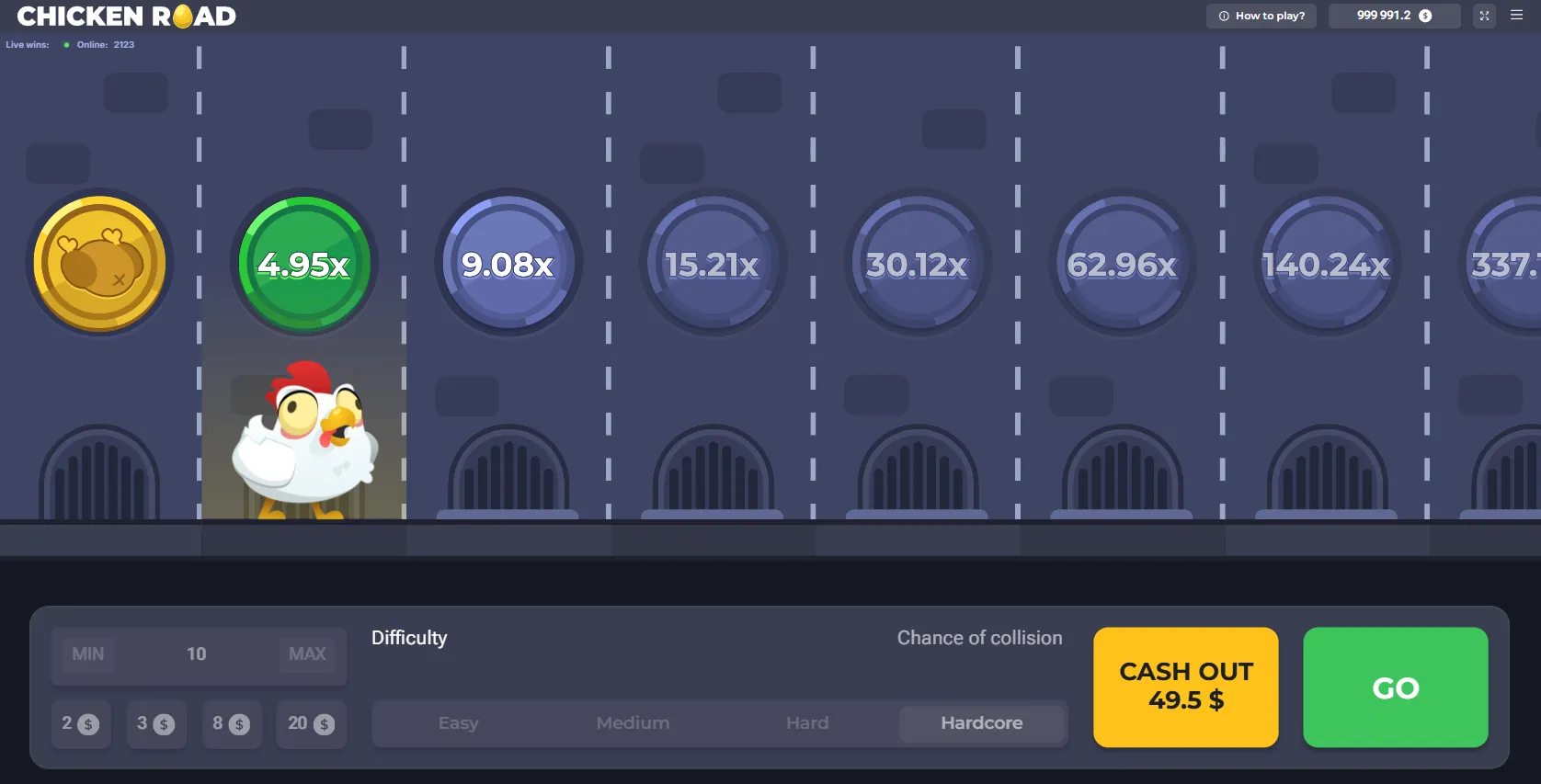Set bet to MIN
This screenshot has width=1541, height=784.
click(x=88, y=654)
